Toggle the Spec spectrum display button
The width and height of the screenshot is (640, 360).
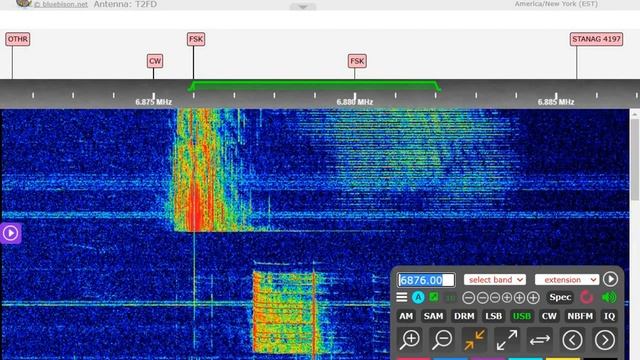pyautogui.click(x=560, y=297)
